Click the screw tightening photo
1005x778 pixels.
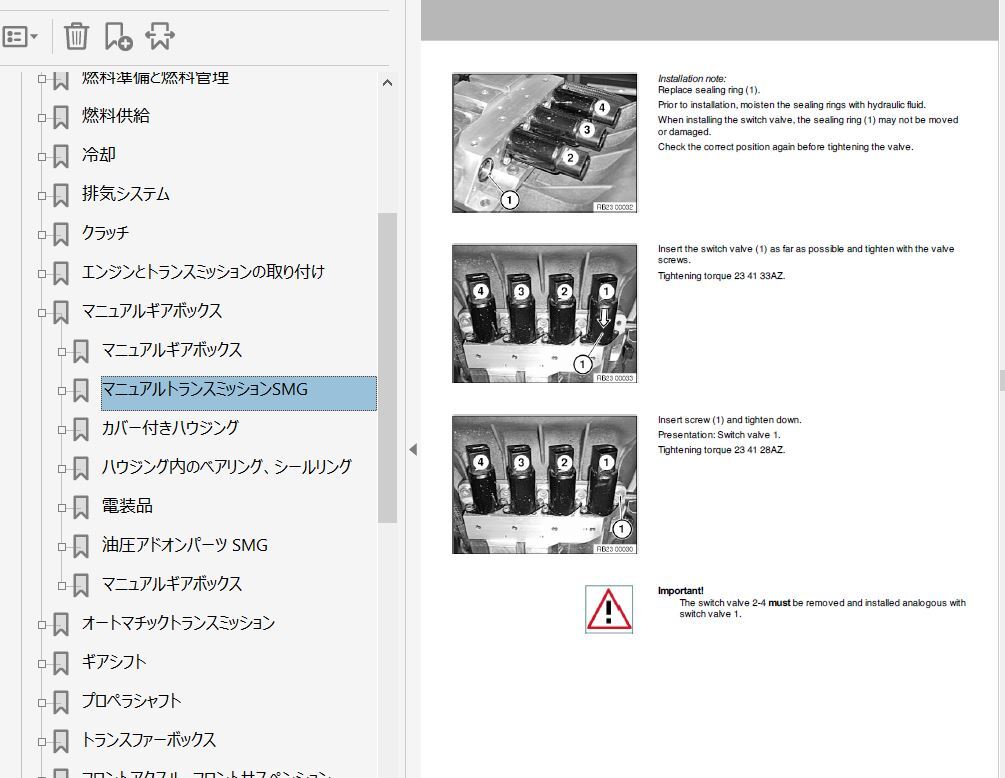pos(544,484)
